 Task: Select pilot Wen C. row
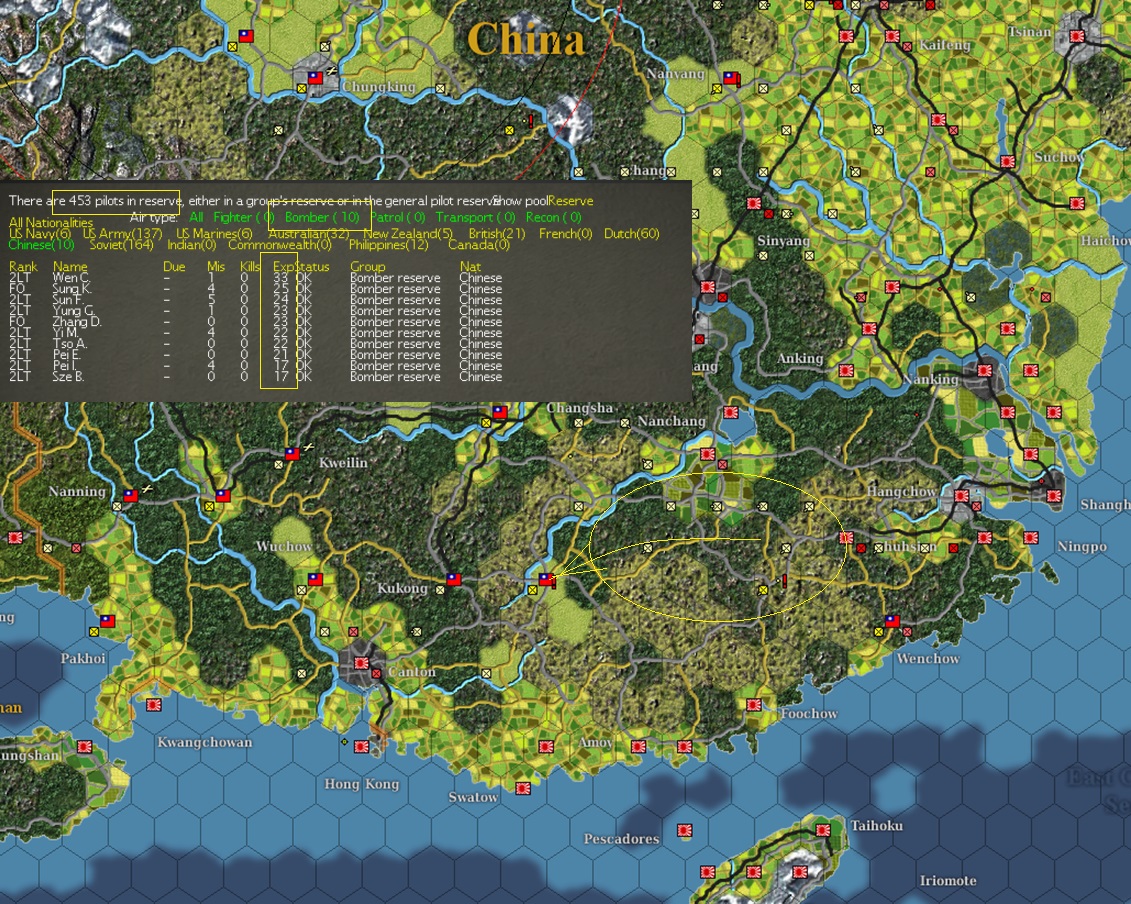[x=256, y=278]
